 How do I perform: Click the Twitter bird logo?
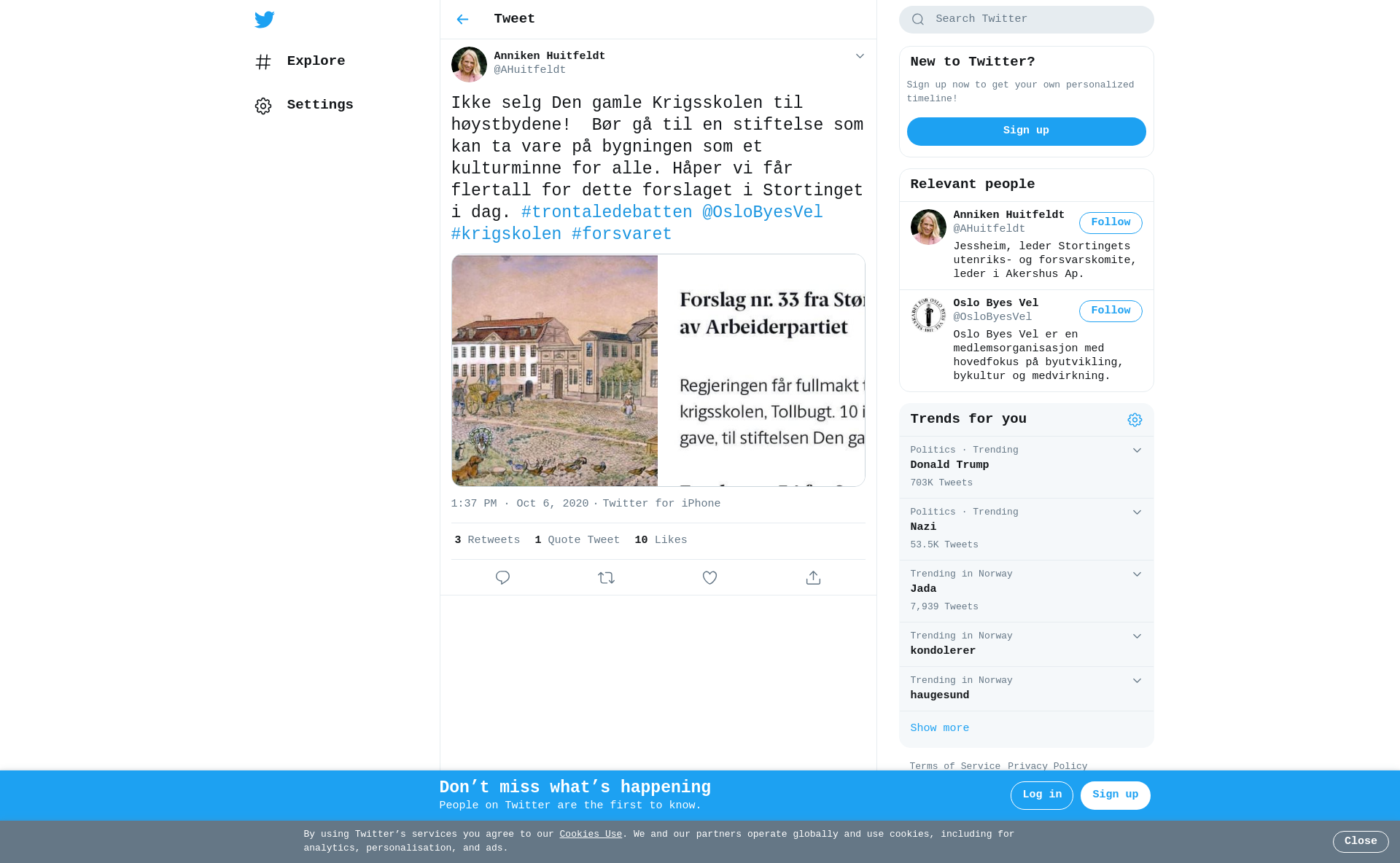265,20
